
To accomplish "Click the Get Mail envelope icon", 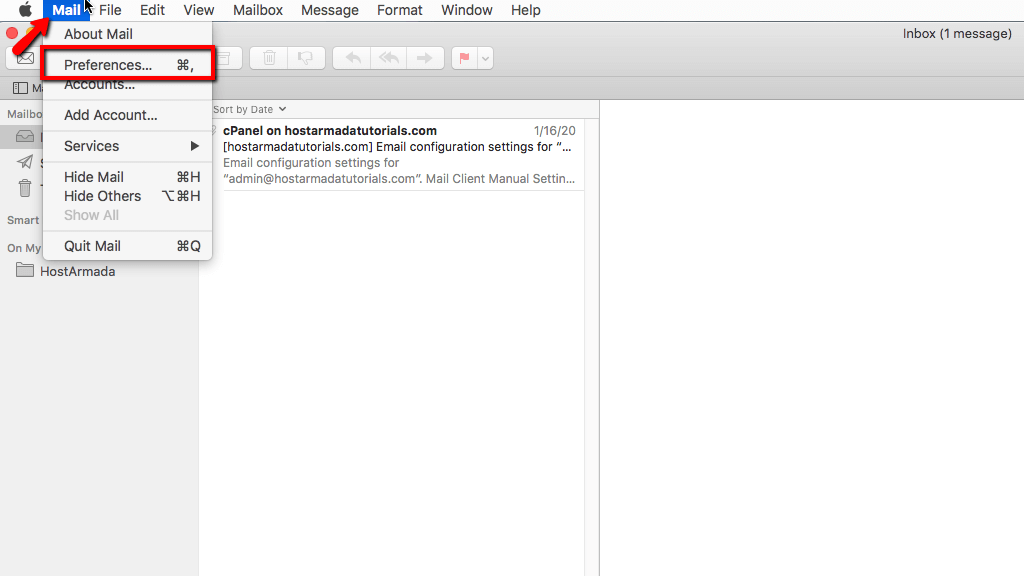I will [25, 58].
